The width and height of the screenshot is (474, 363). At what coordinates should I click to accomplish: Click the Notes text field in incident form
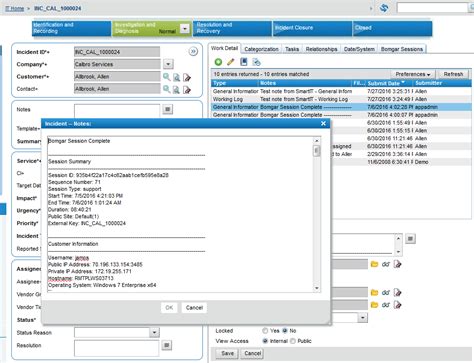click(117, 111)
